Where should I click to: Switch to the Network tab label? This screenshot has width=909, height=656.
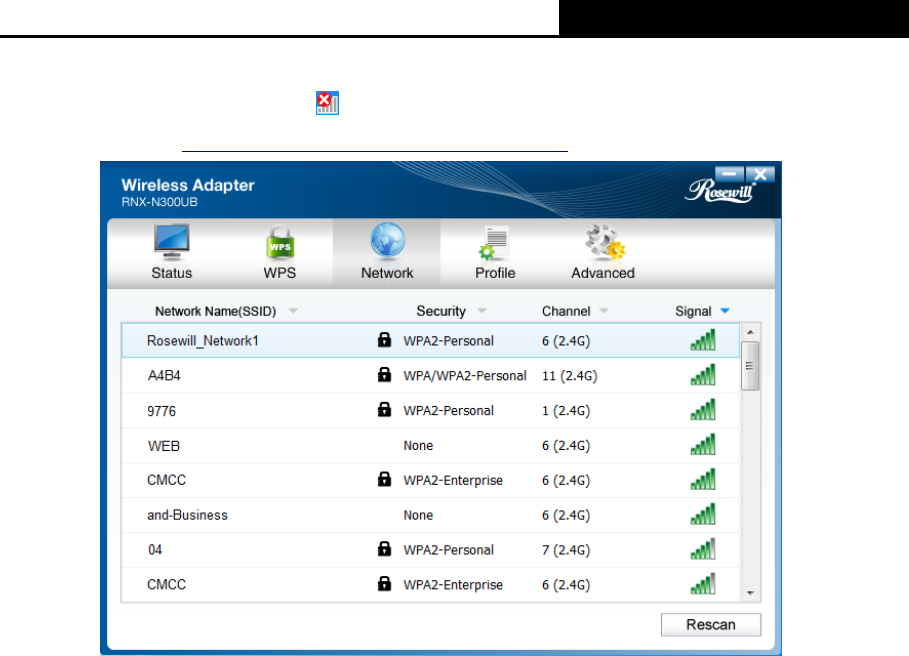[387, 273]
